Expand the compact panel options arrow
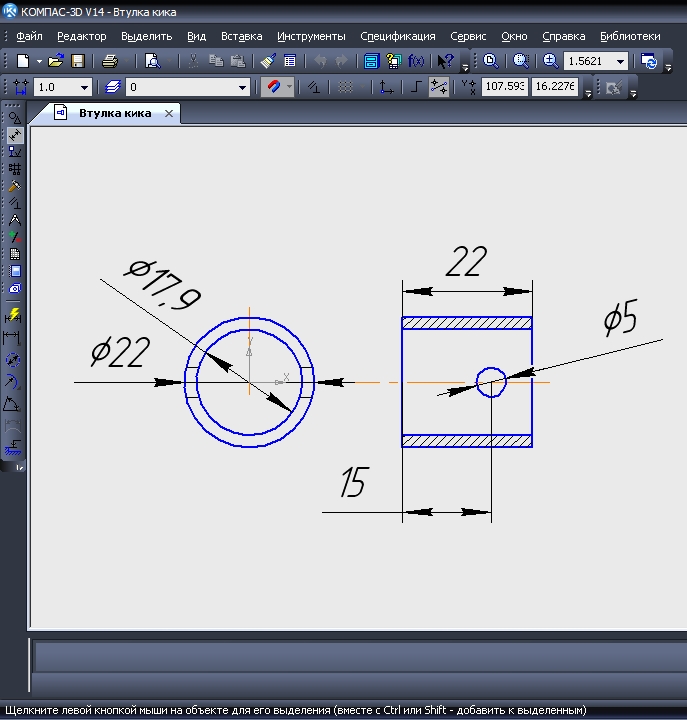Screen dimensions: 687x720 [x=19, y=467]
